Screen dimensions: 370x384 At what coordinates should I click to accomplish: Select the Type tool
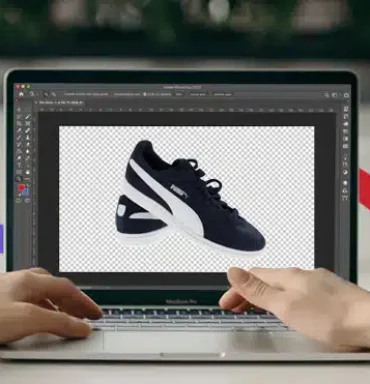click(x=19, y=165)
